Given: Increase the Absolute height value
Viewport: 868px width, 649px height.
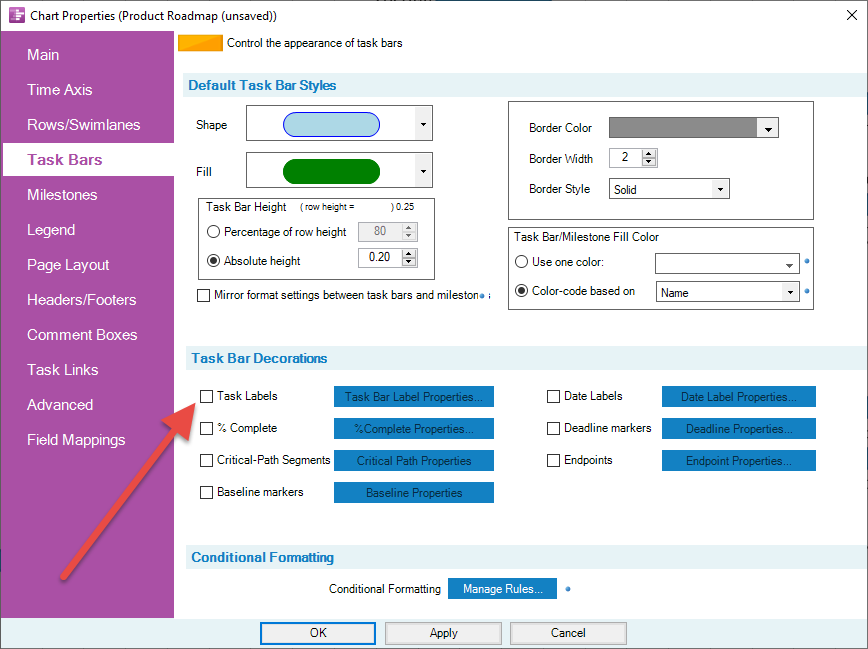Looking at the screenshot, I should tap(409, 254).
